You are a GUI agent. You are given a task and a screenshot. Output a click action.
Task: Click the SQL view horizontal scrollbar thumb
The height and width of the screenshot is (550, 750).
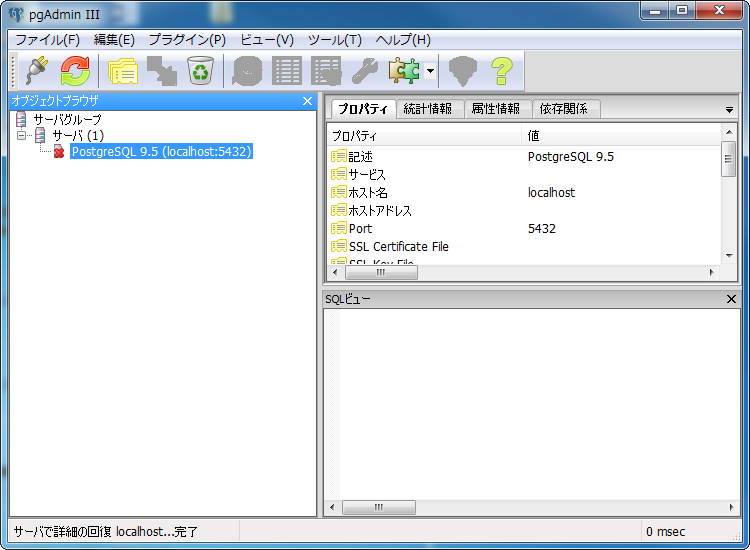tap(379, 507)
